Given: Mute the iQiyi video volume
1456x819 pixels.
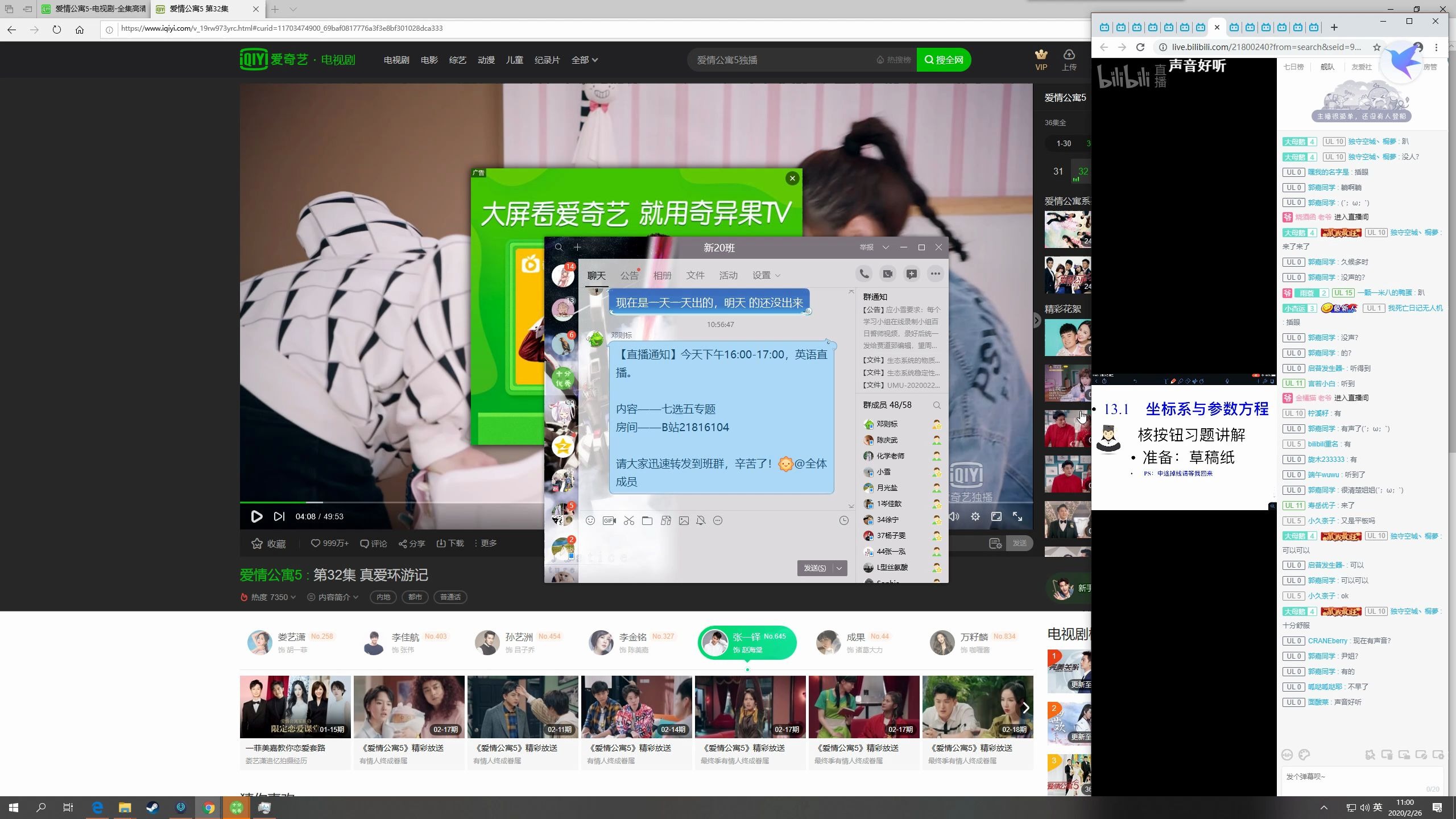Looking at the screenshot, I should pos(954,516).
